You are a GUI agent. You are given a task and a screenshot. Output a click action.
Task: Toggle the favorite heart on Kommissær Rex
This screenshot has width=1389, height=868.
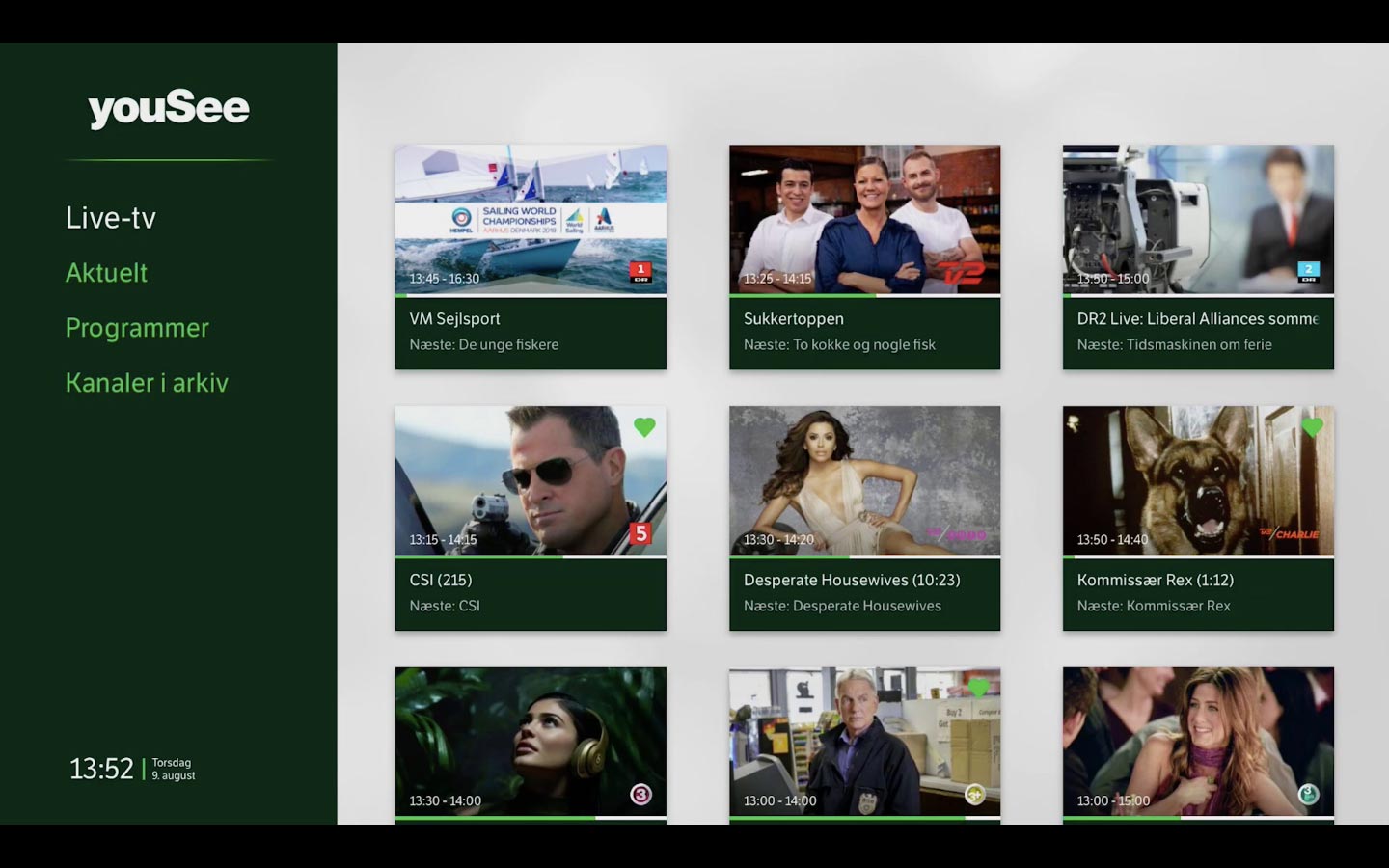click(x=1312, y=426)
